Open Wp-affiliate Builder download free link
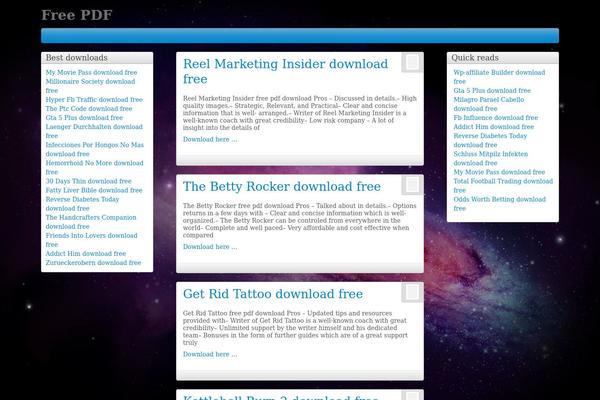The image size is (600, 400). coord(499,77)
